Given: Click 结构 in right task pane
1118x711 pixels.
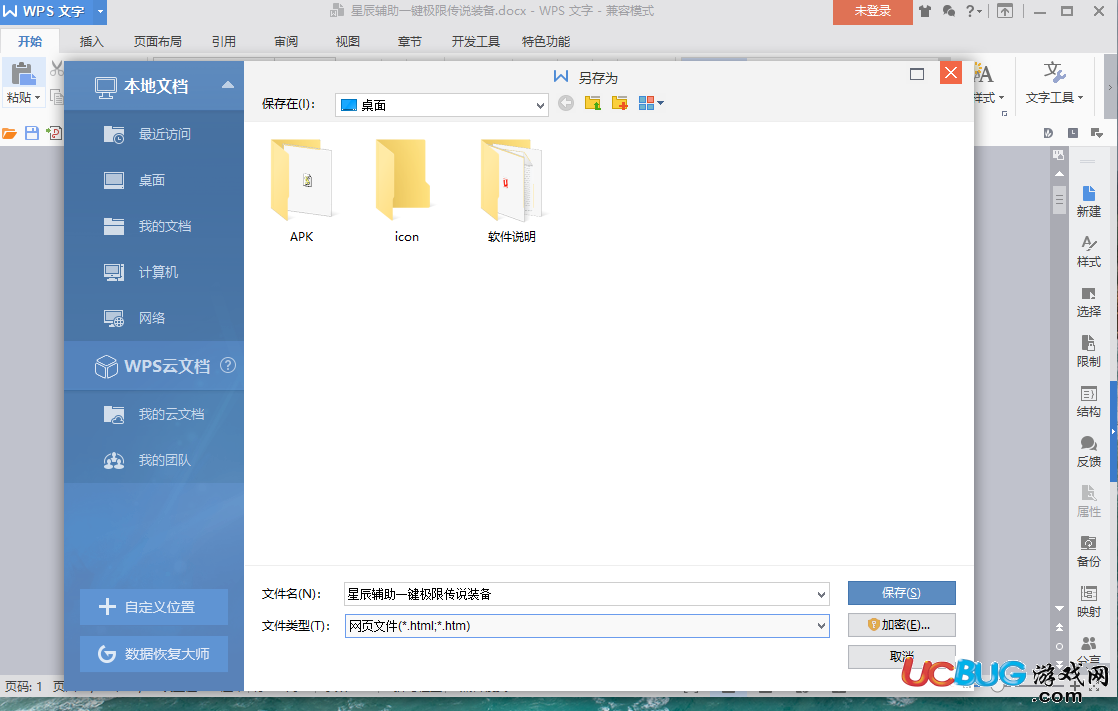Looking at the screenshot, I should pos(1088,401).
